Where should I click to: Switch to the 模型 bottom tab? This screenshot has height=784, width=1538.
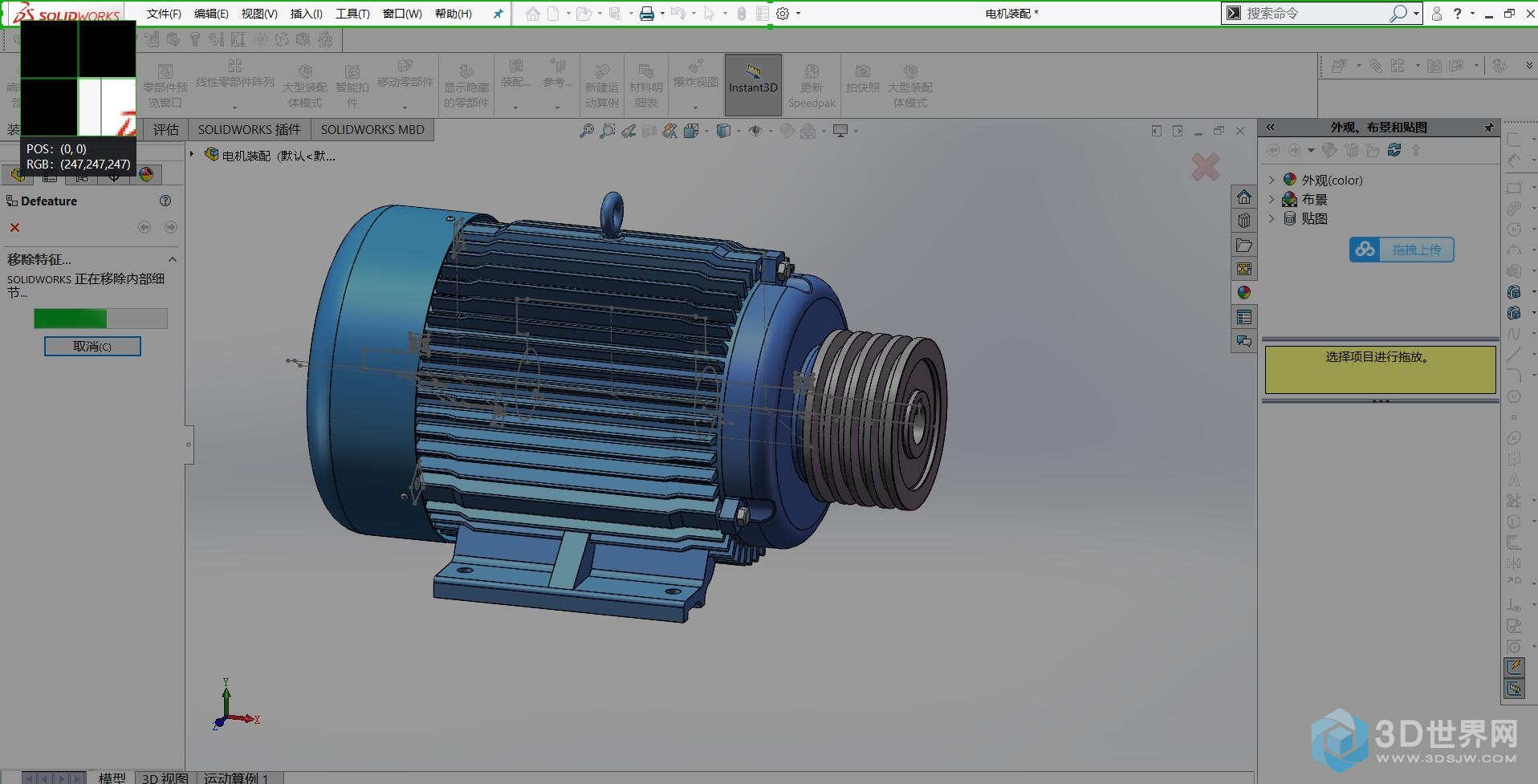tap(112, 778)
